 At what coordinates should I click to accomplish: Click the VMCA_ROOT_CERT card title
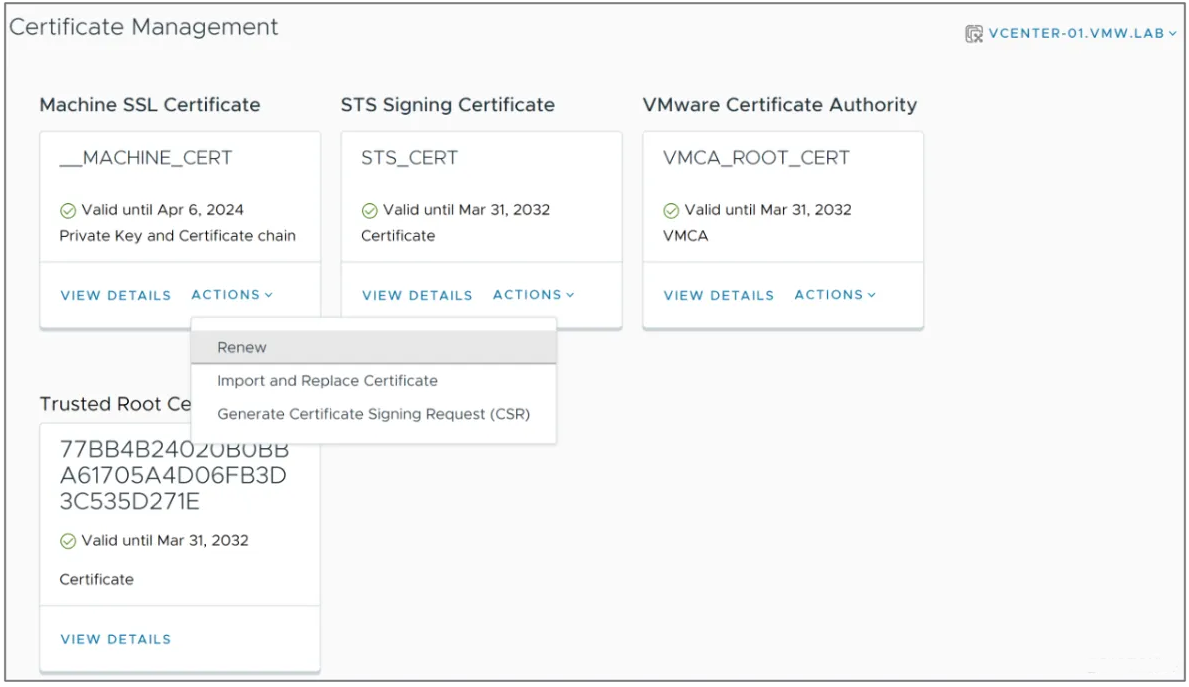click(756, 158)
